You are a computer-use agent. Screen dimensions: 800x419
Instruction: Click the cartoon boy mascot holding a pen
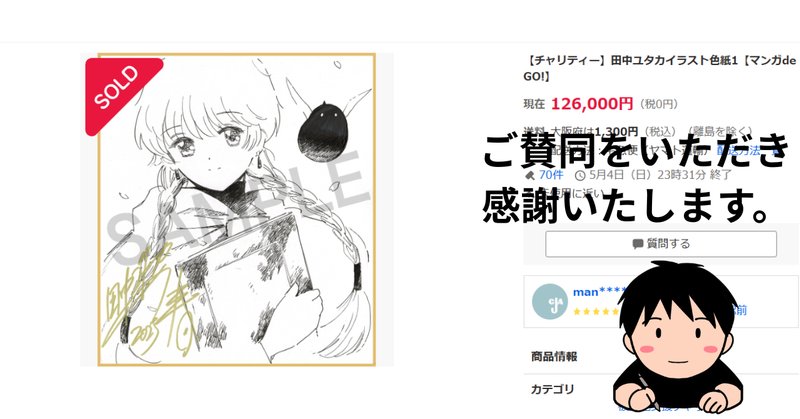tap(678, 337)
